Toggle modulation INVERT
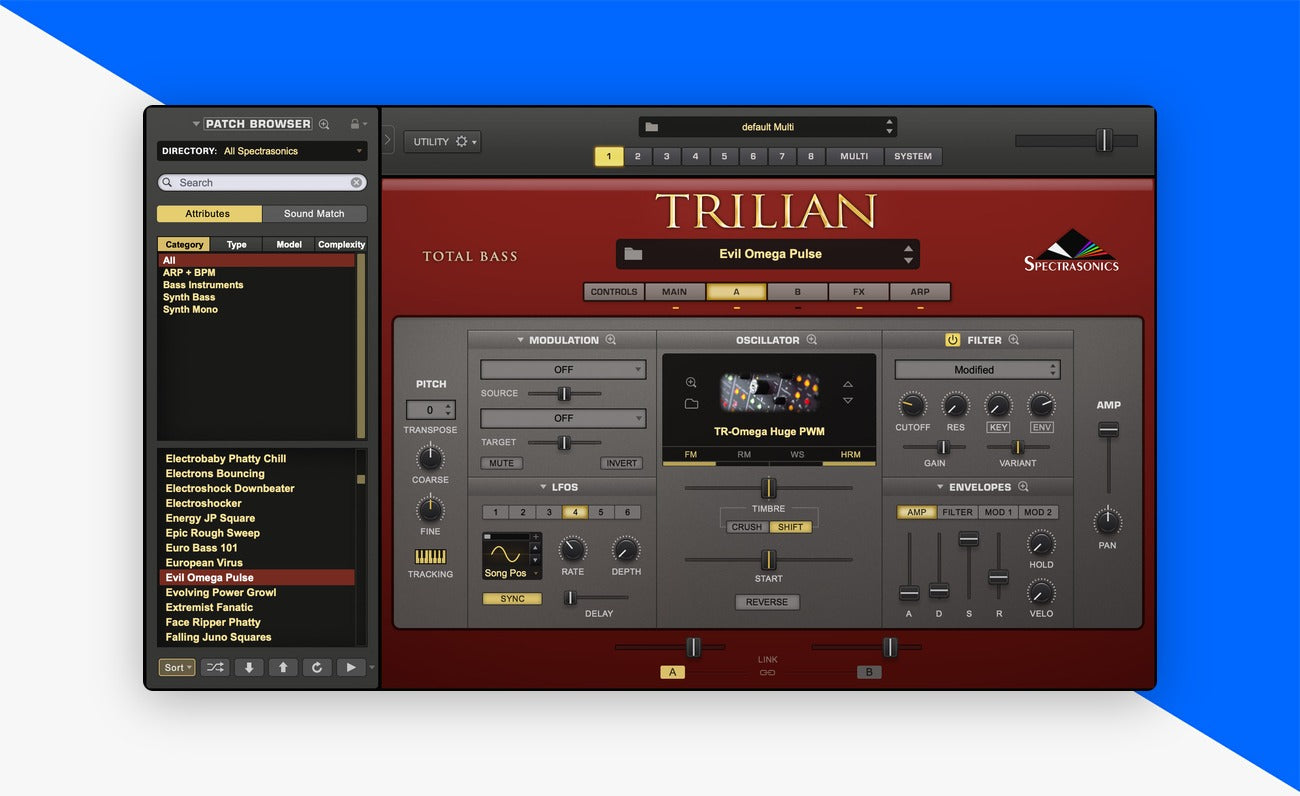 click(621, 463)
